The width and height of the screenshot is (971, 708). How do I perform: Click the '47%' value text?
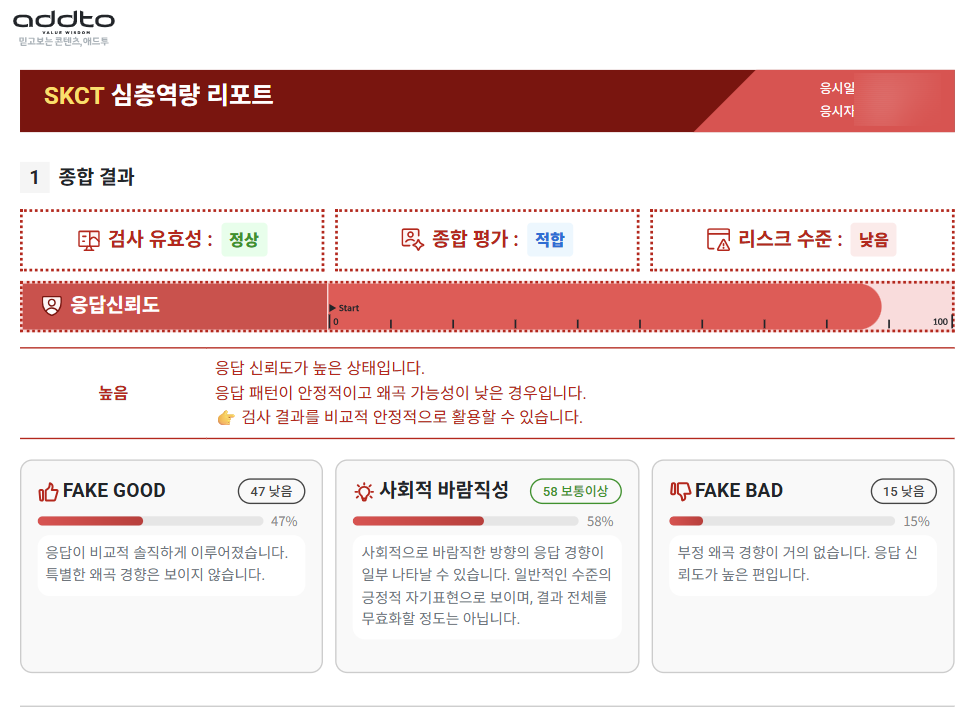pyautogui.click(x=284, y=522)
